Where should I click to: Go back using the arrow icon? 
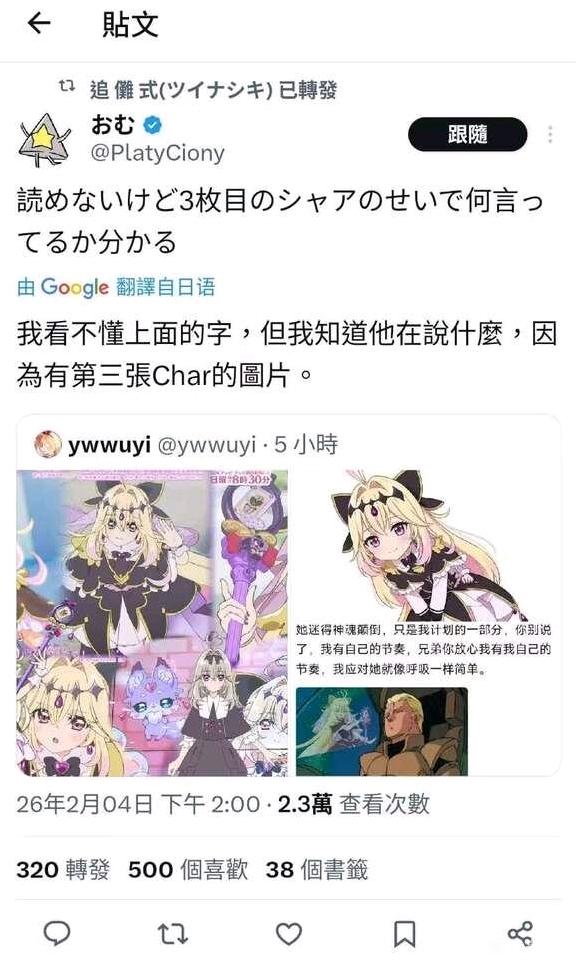pyautogui.click(x=39, y=24)
